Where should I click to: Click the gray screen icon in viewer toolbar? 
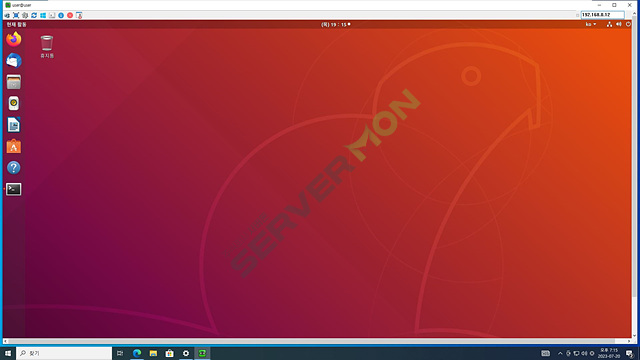pyautogui.click(x=52, y=16)
